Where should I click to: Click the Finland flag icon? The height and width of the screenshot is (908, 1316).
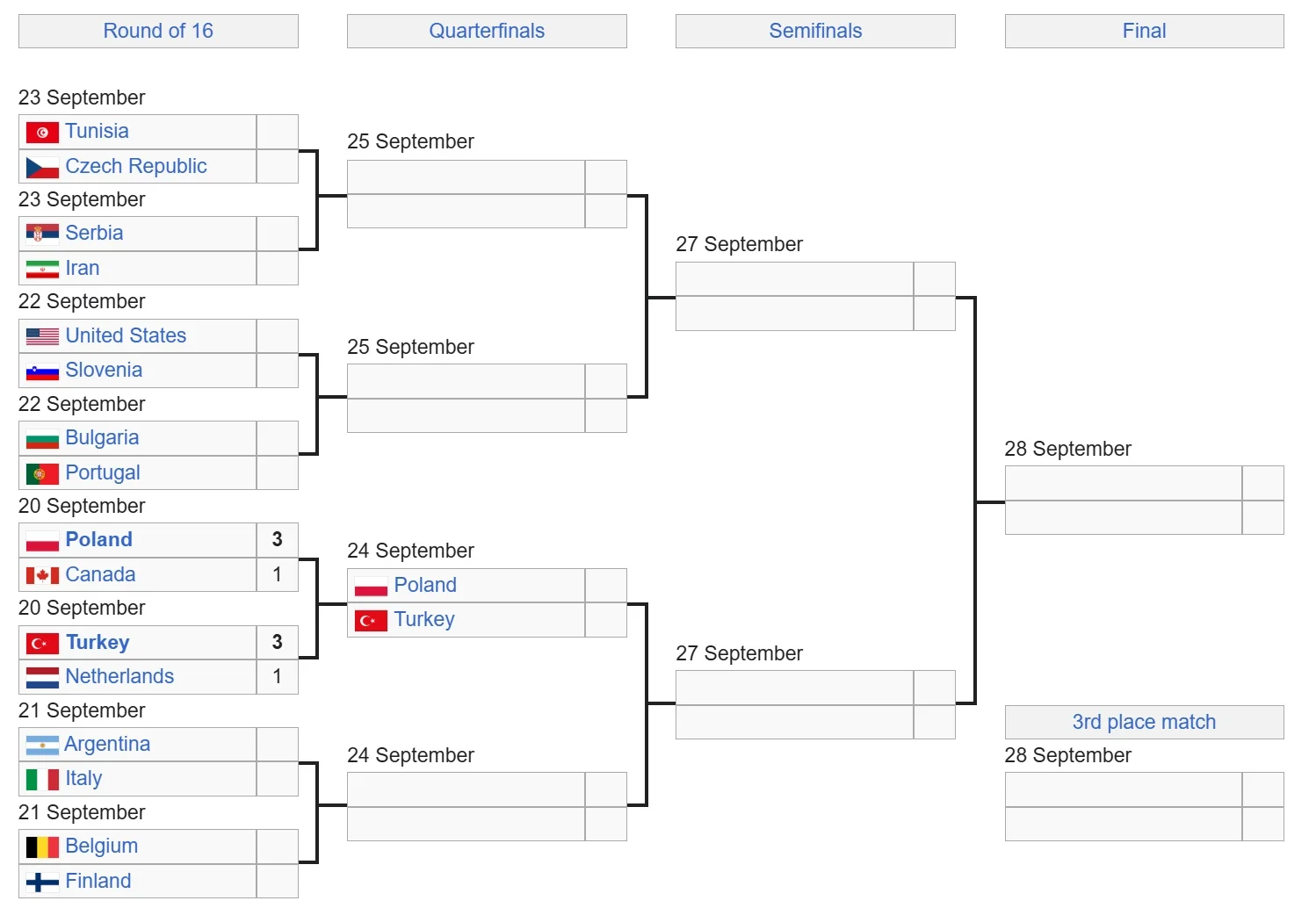click(x=42, y=882)
